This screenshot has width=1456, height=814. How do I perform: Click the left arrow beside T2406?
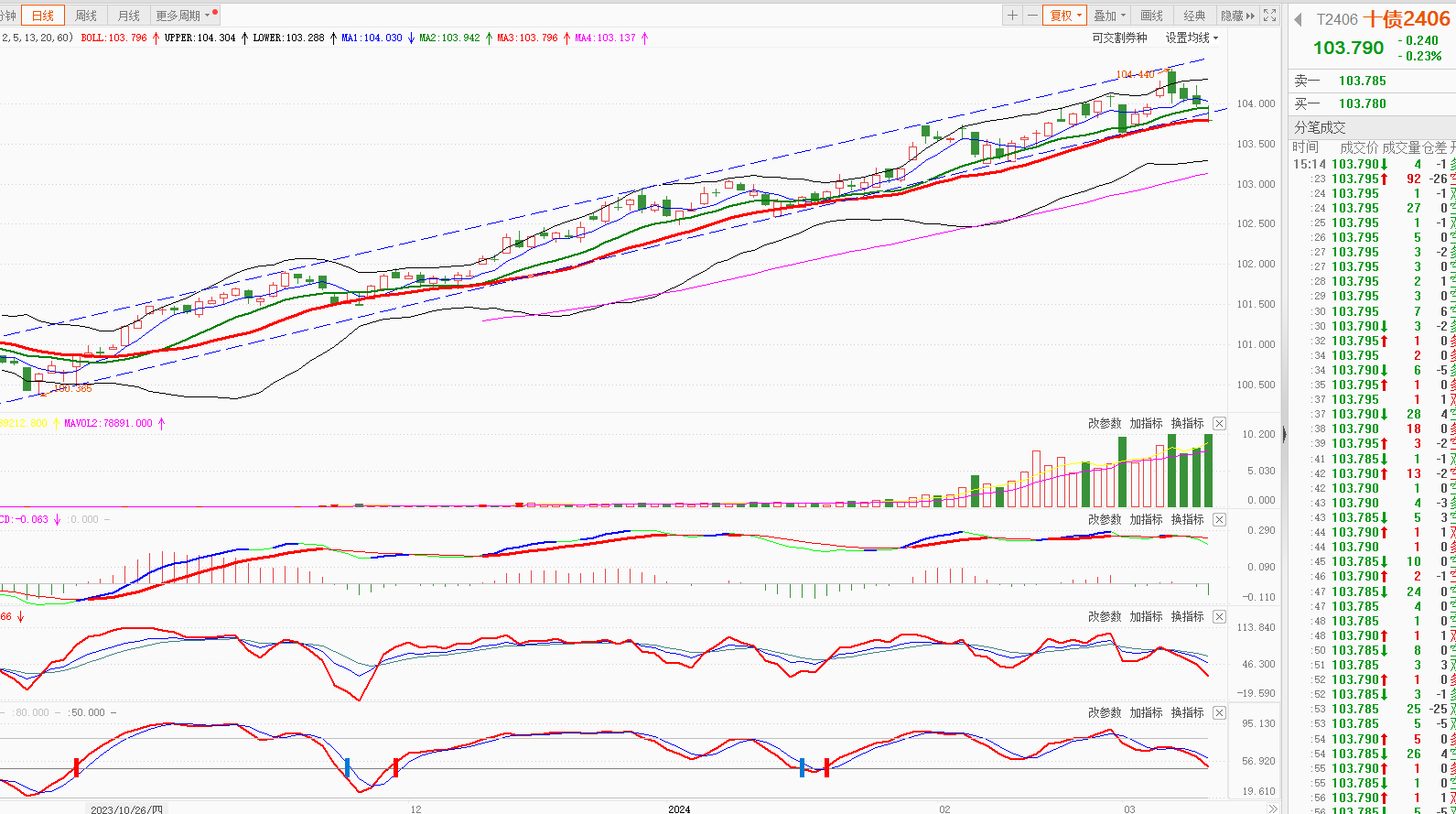pyautogui.click(x=1298, y=19)
